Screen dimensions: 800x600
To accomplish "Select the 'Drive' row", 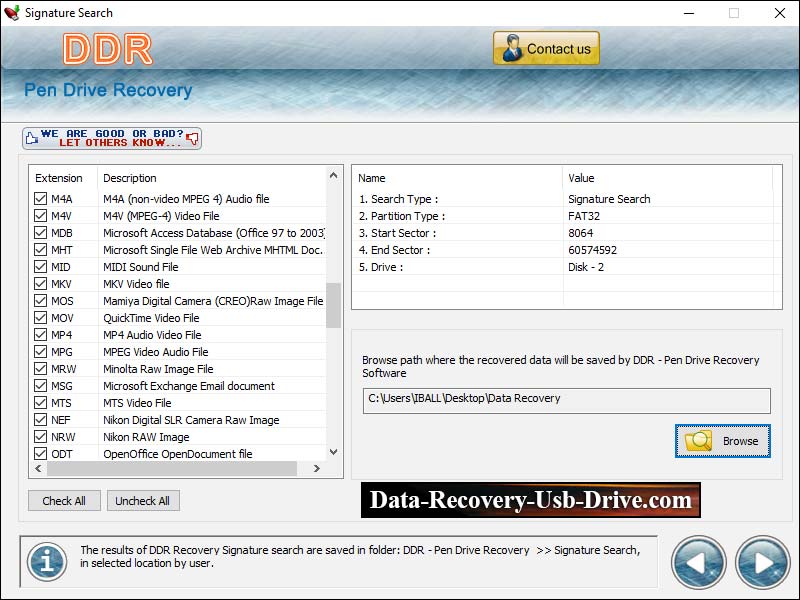I will tap(567, 267).
